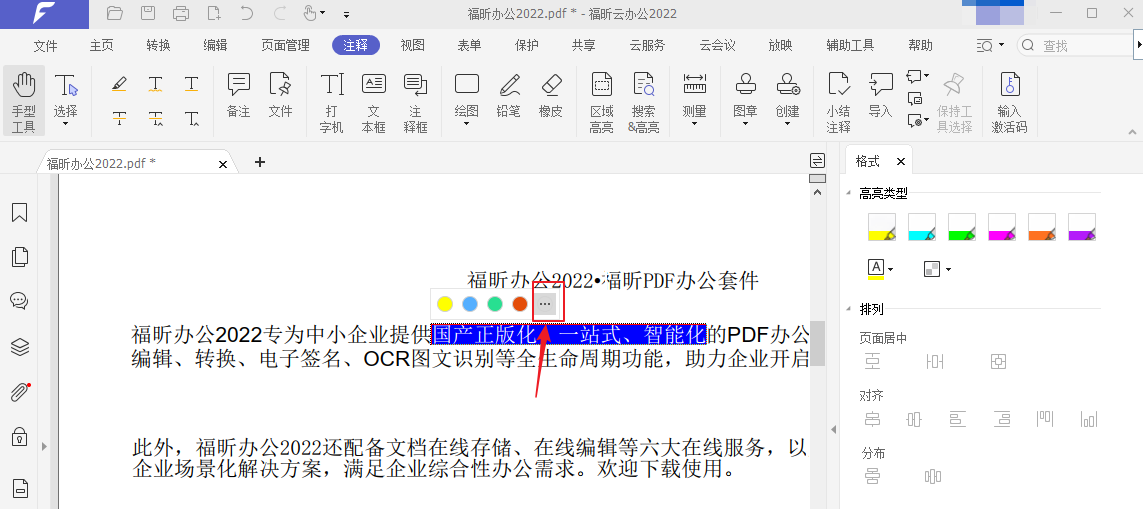Select the Pencil tool (铅笔)
The width and height of the screenshot is (1143, 509).
[x=509, y=94]
